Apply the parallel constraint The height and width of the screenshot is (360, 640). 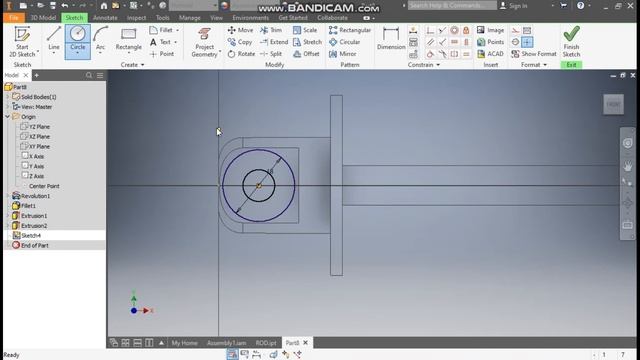click(430, 42)
